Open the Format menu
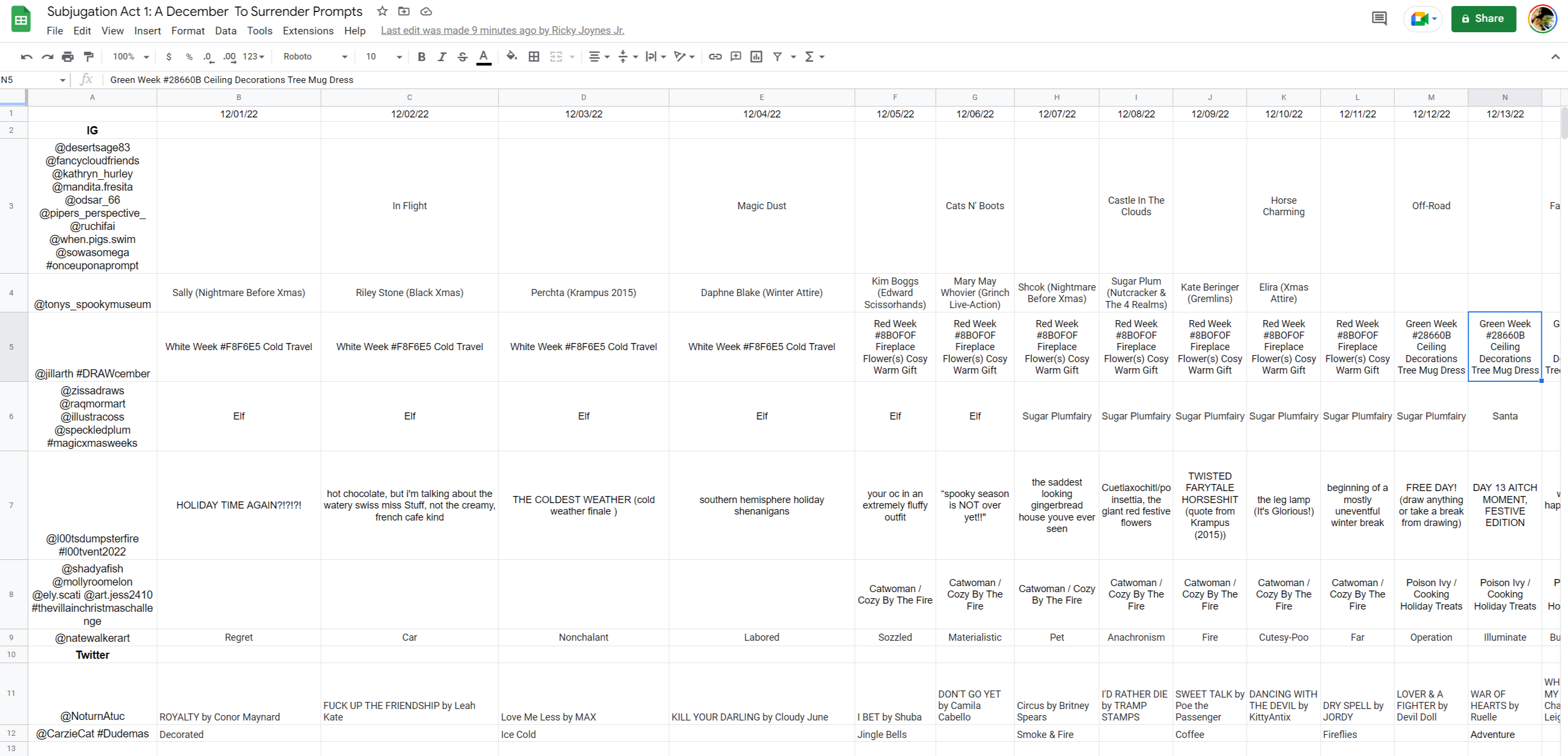1568x756 pixels. point(187,31)
